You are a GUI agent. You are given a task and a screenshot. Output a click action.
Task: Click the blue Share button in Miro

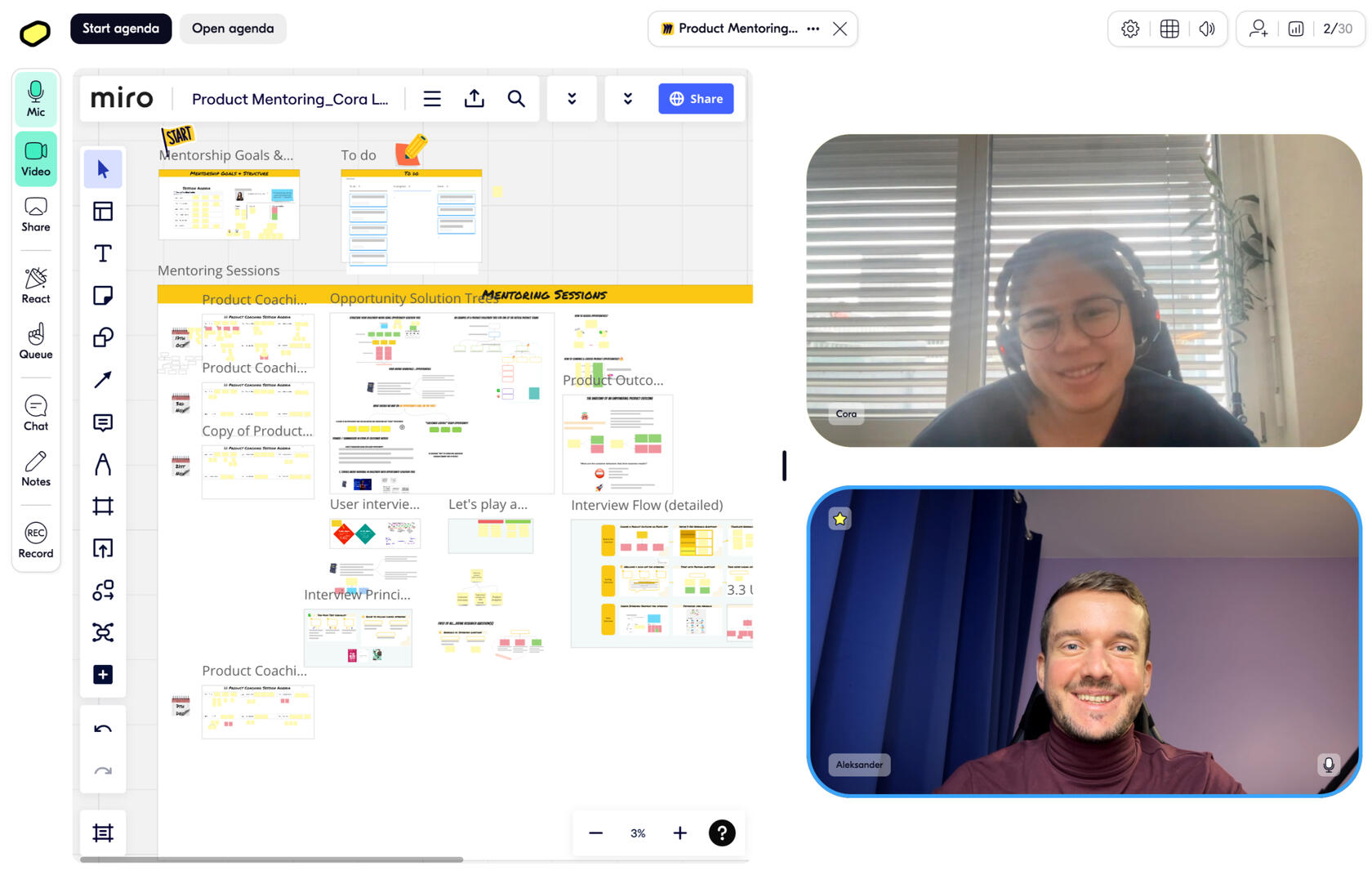696,99
